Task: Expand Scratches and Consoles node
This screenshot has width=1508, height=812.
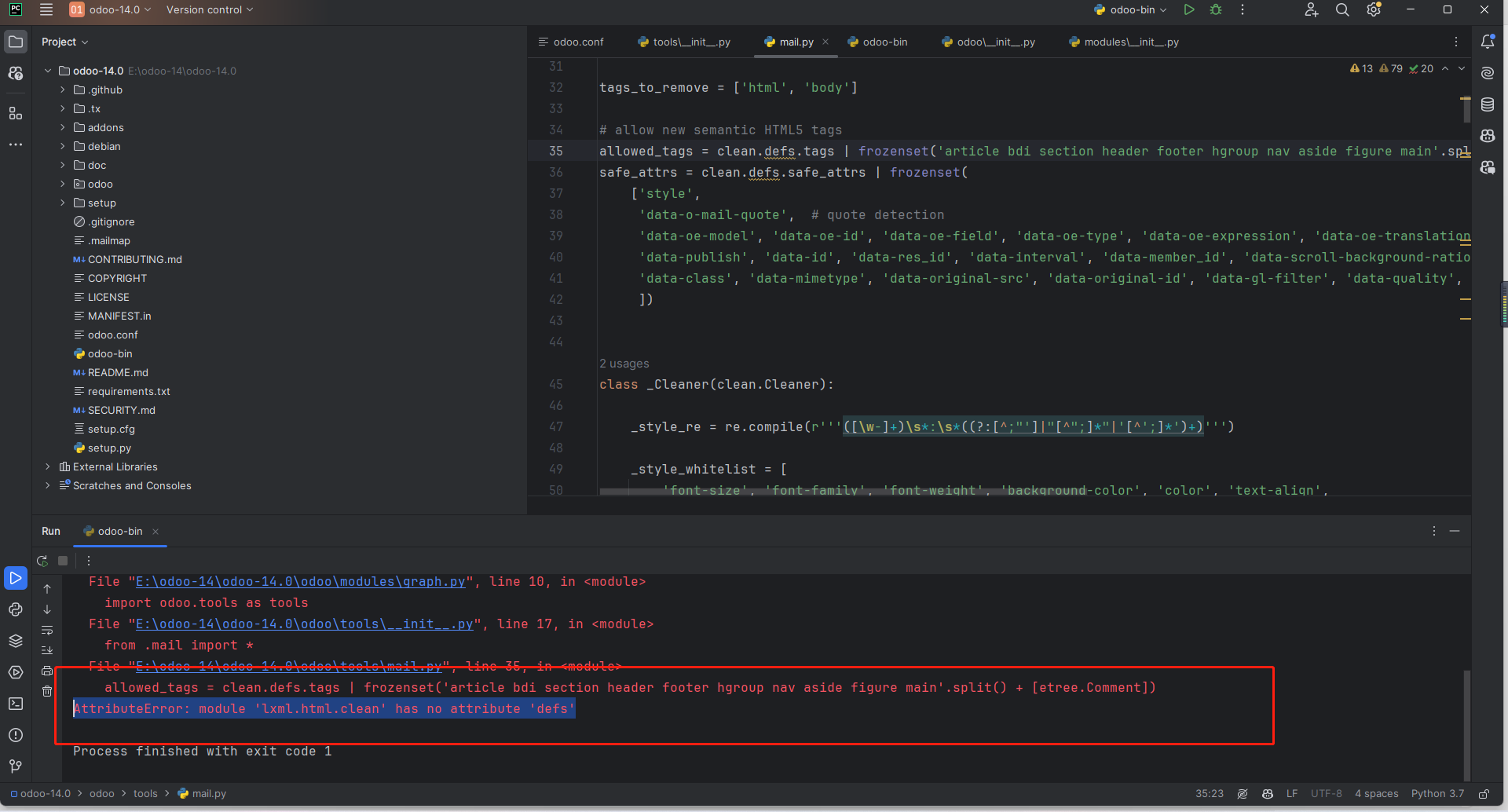Action: click(x=48, y=485)
